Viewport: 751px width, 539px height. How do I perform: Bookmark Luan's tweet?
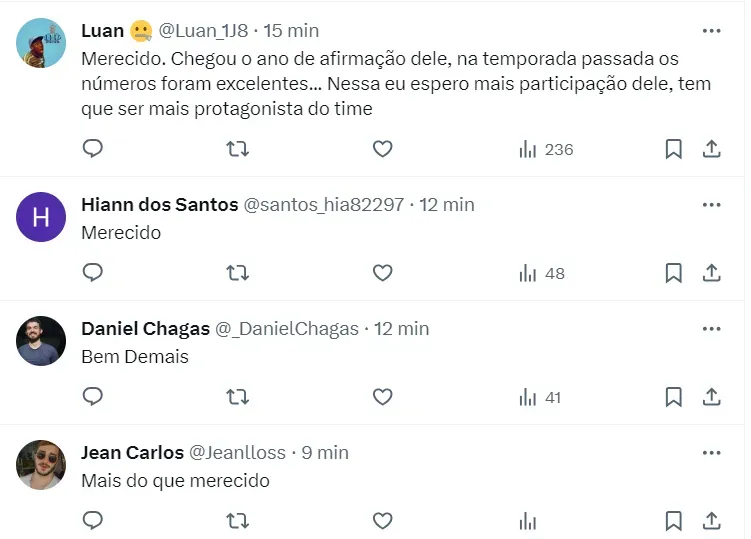(674, 149)
